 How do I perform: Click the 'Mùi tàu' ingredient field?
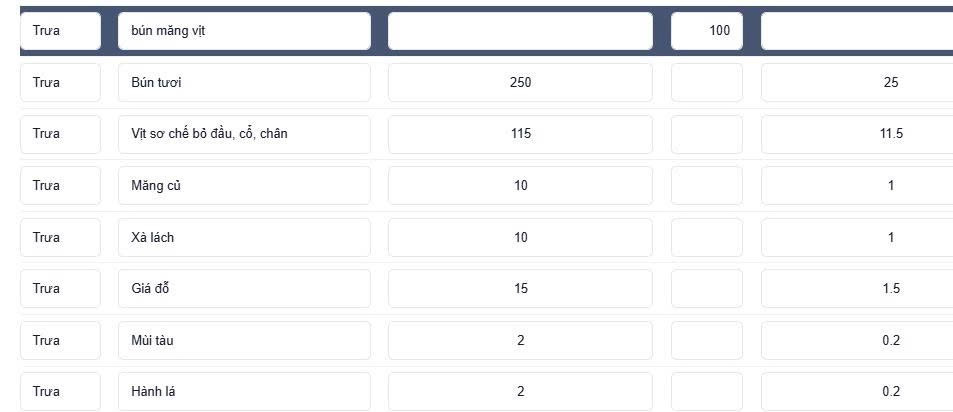[244, 340]
